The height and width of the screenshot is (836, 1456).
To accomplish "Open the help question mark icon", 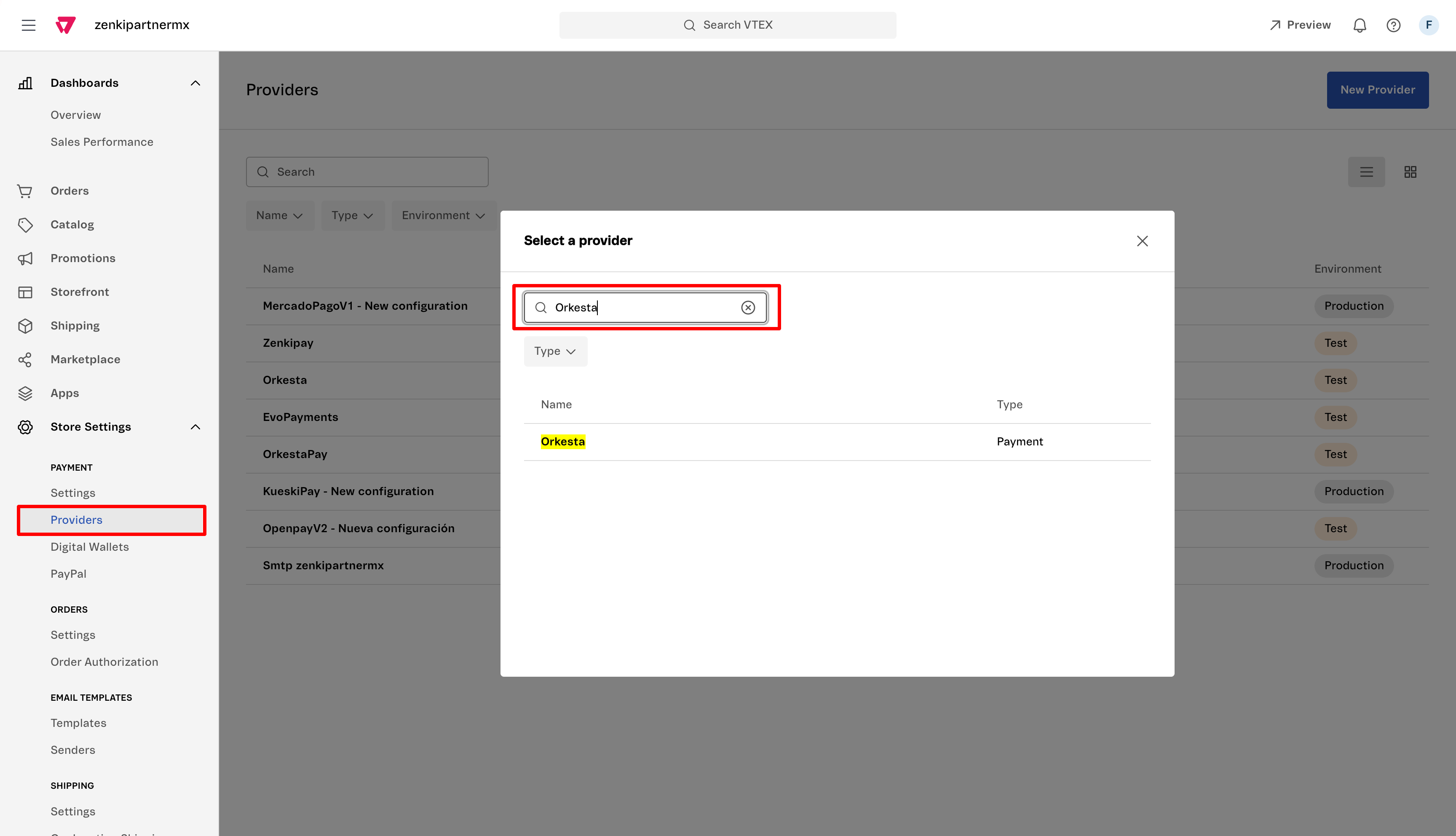I will (1394, 25).
